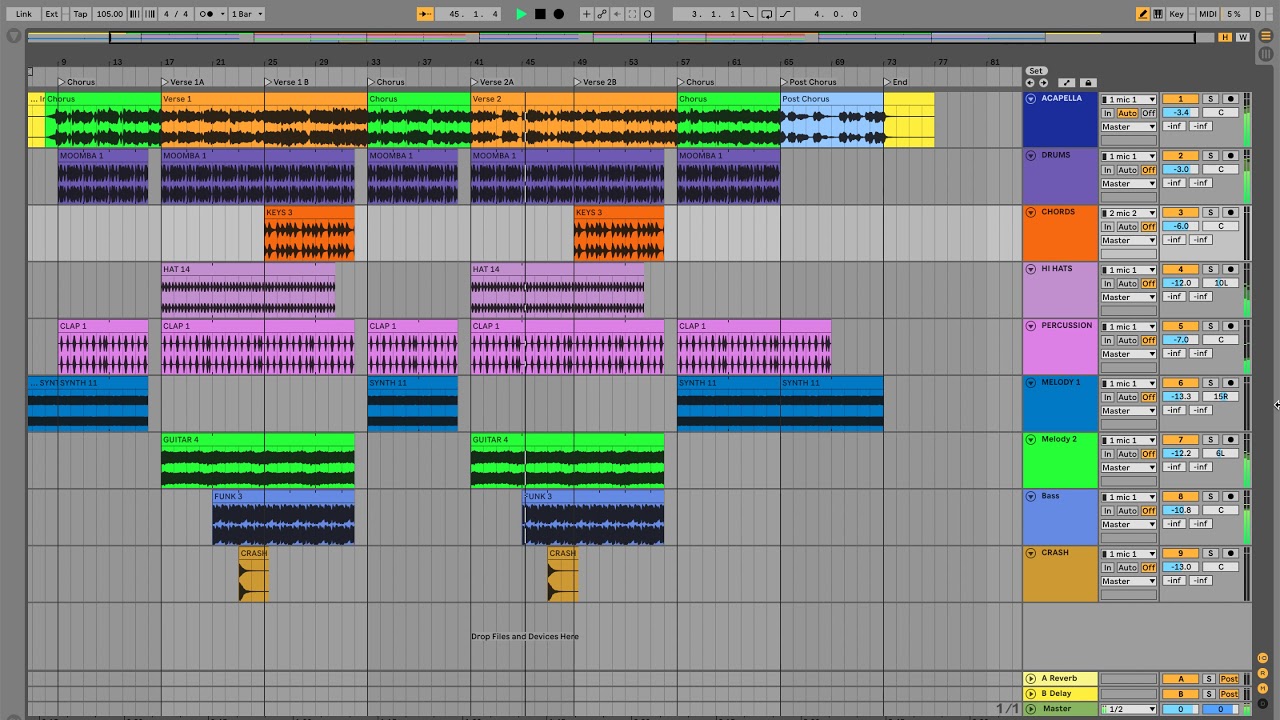Open the ACAPELLA input channel dropdown '1 mic 1'

pyautogui.click(x=1129, y=99)
